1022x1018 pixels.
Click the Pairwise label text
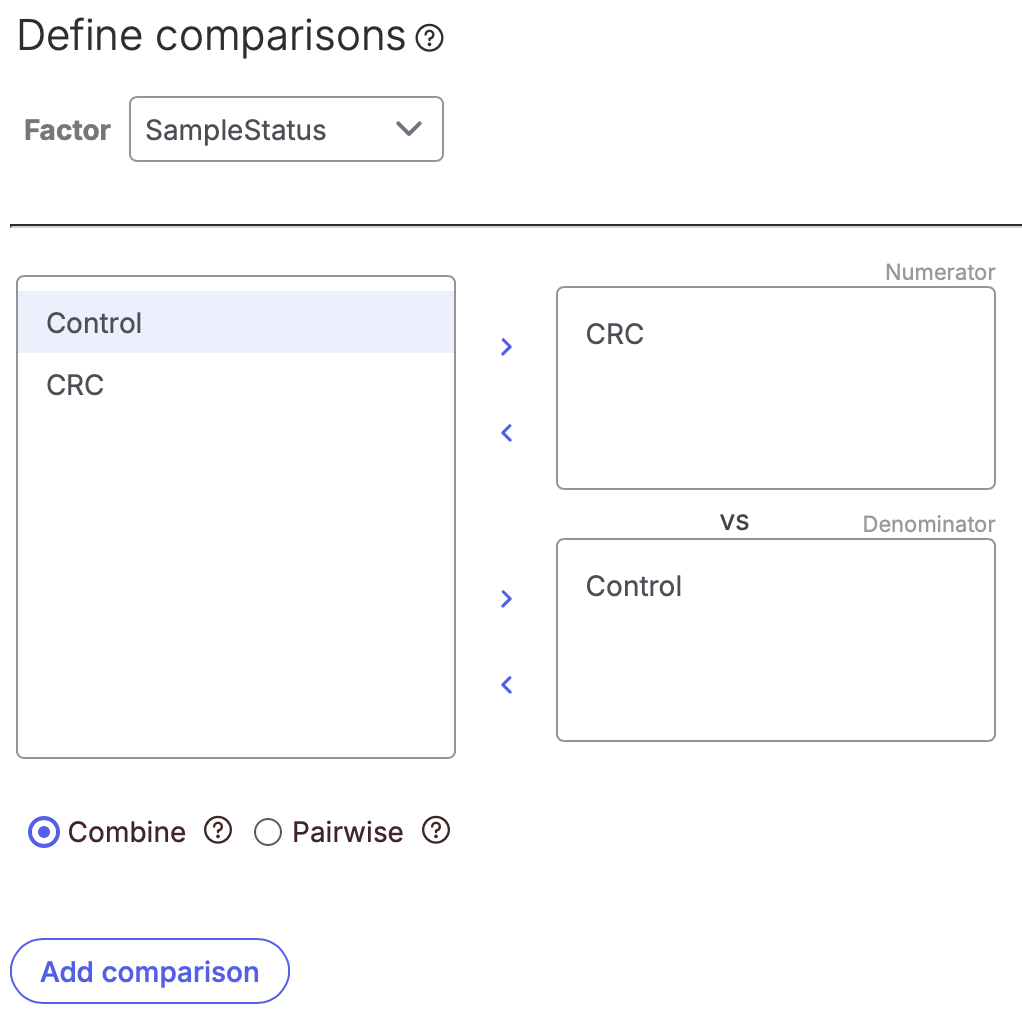point(347,832)
